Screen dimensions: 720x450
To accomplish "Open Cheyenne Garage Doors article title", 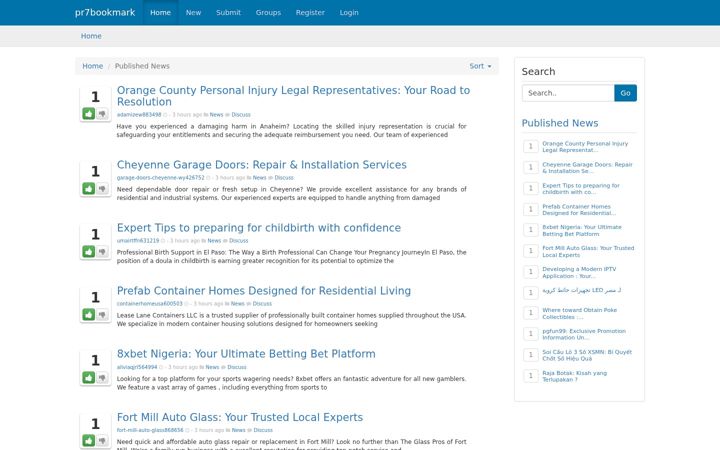I will click(x=262, y=164).
